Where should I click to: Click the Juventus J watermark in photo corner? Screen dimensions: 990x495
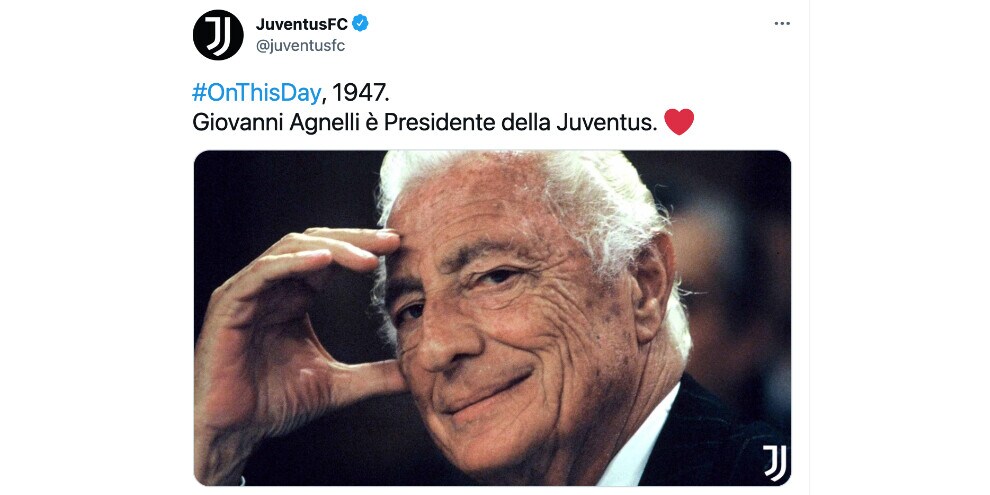point(774,463)
